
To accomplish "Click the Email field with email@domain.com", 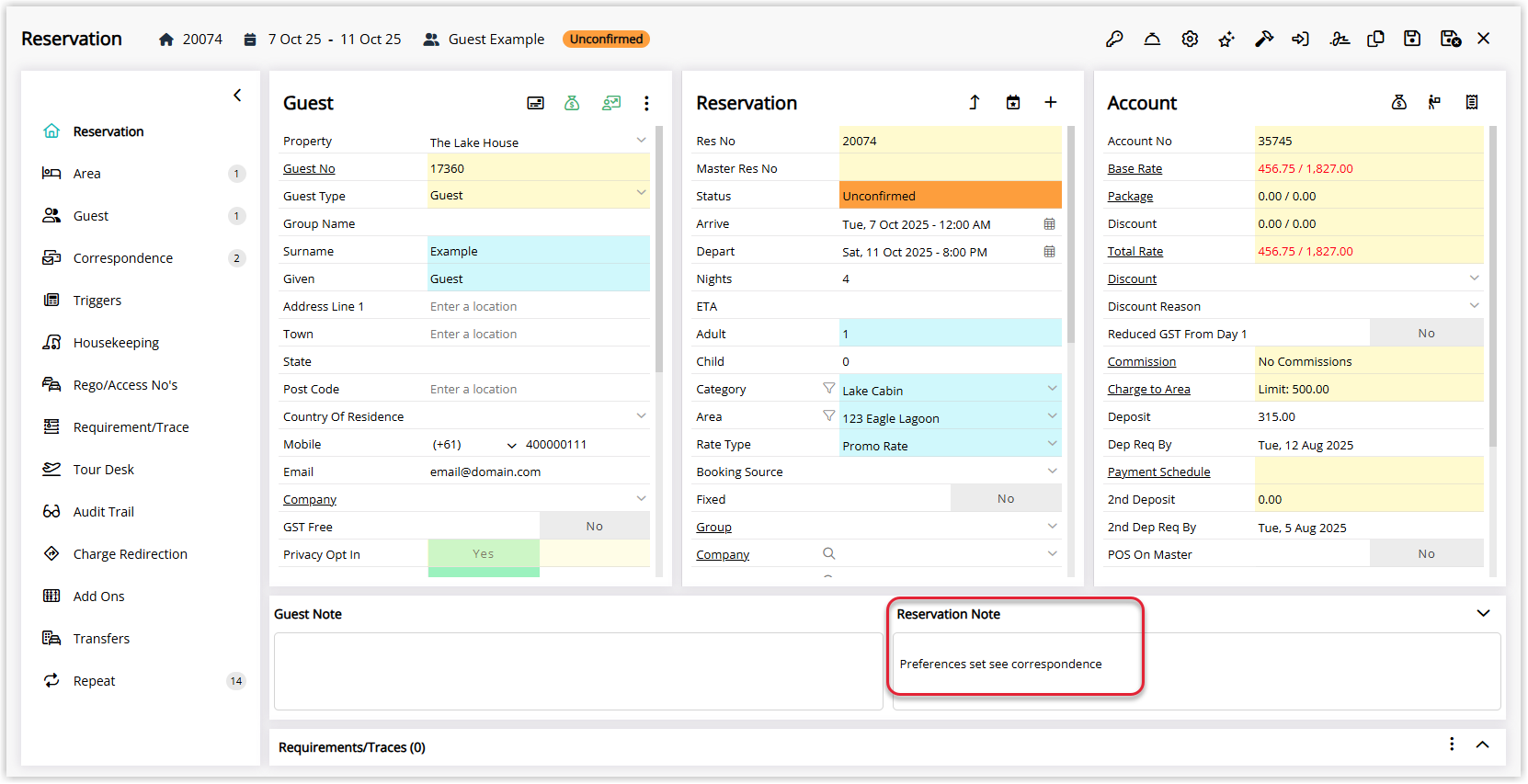I will coord(539,472).
